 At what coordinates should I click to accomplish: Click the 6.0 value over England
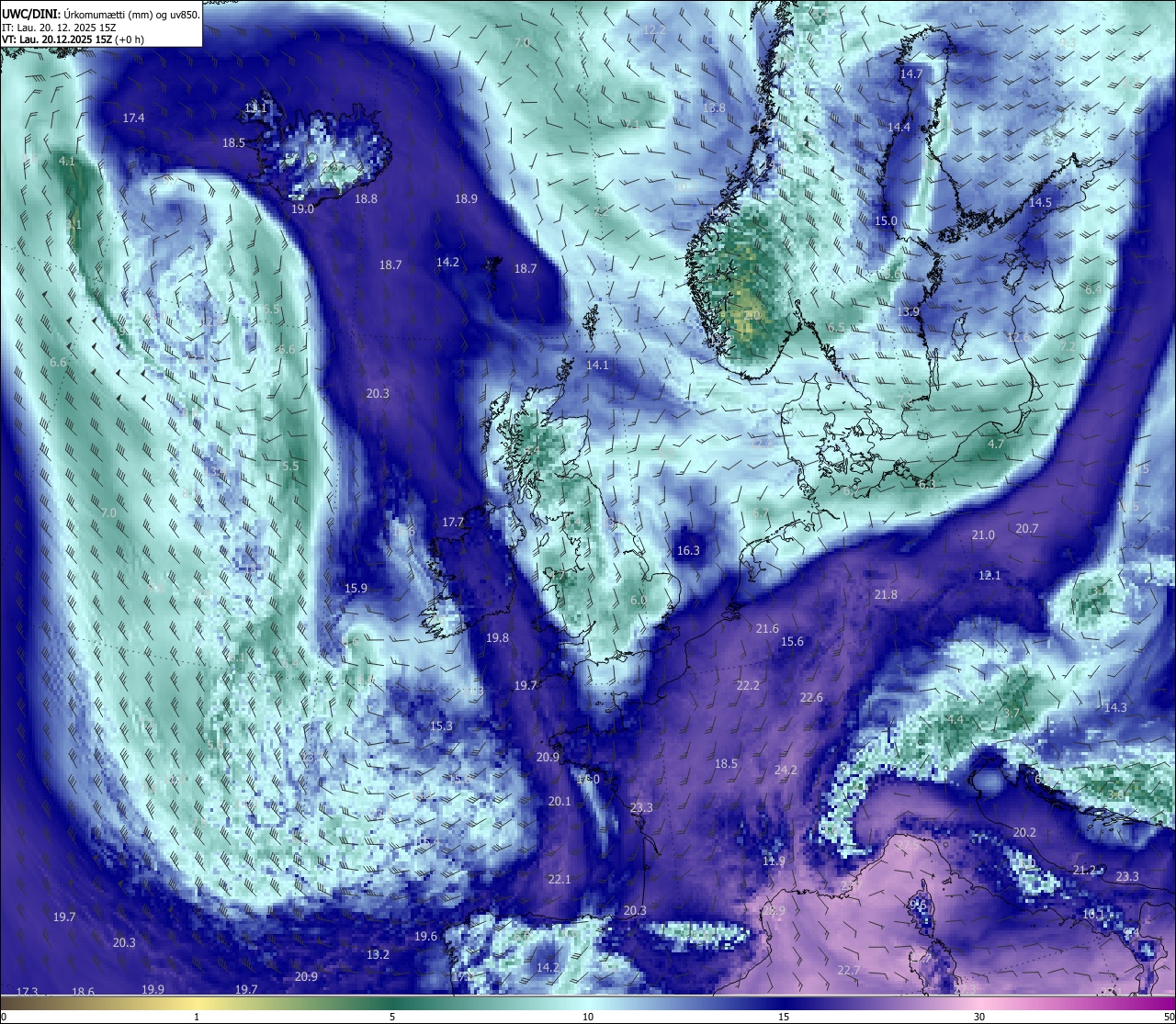[639, 601]
